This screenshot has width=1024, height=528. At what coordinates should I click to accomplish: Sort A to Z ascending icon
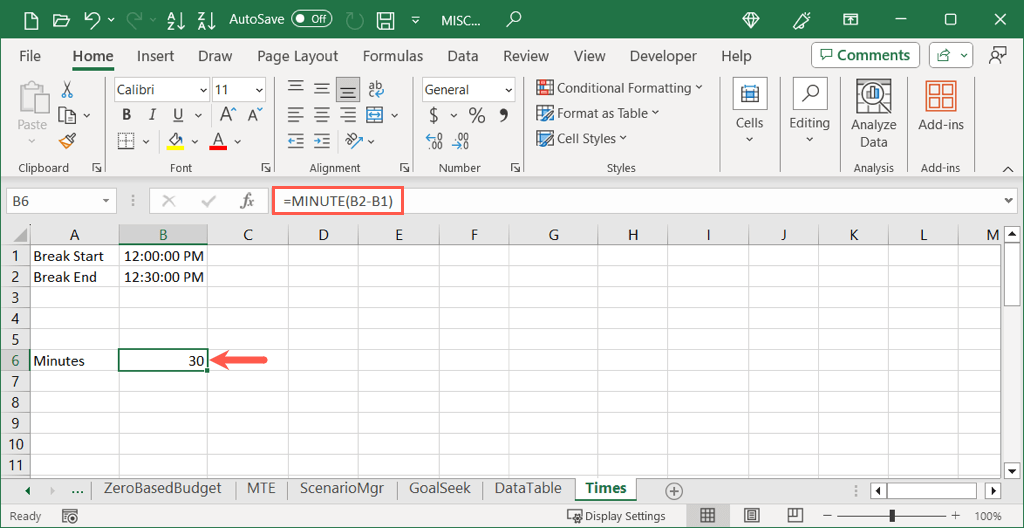click(175, 20)
